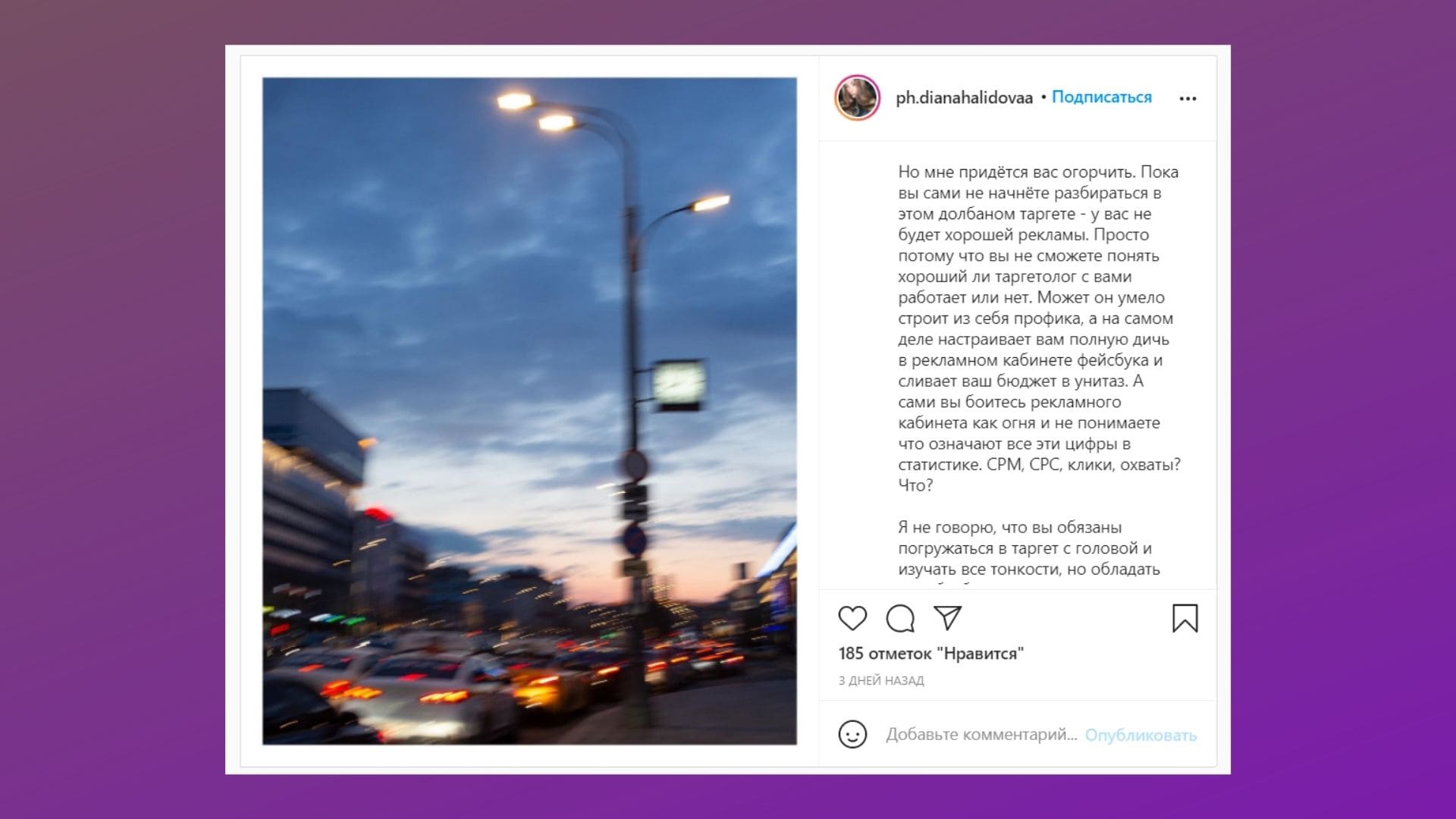Open the ph.dianahalidovaa profile avatar
Image resolution: width=1456 pixels, height=819 pixels.
[857, 98]
